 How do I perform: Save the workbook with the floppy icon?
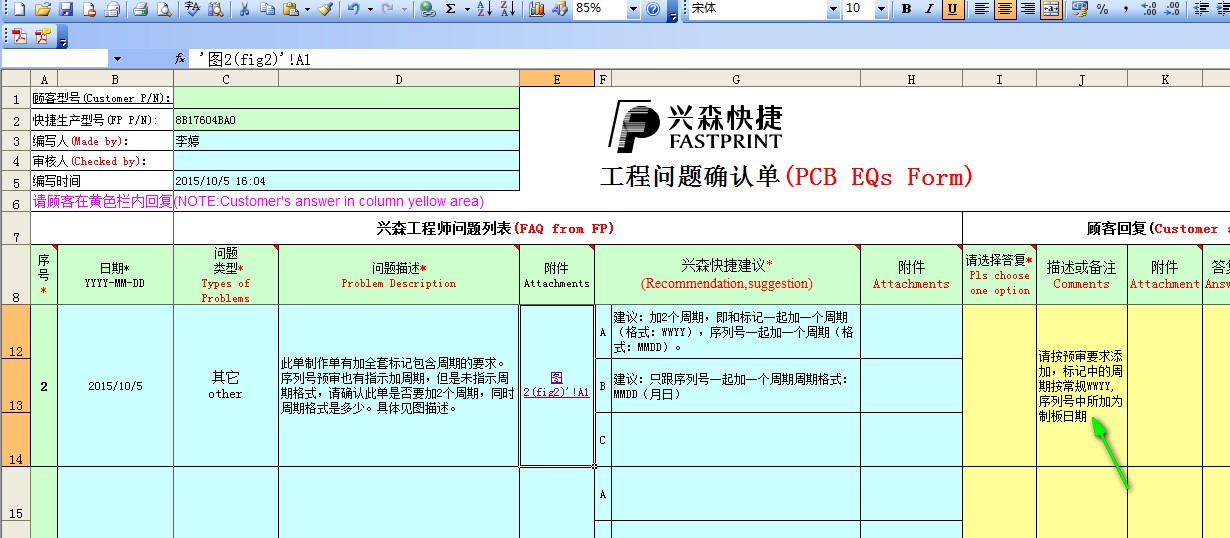66,9
